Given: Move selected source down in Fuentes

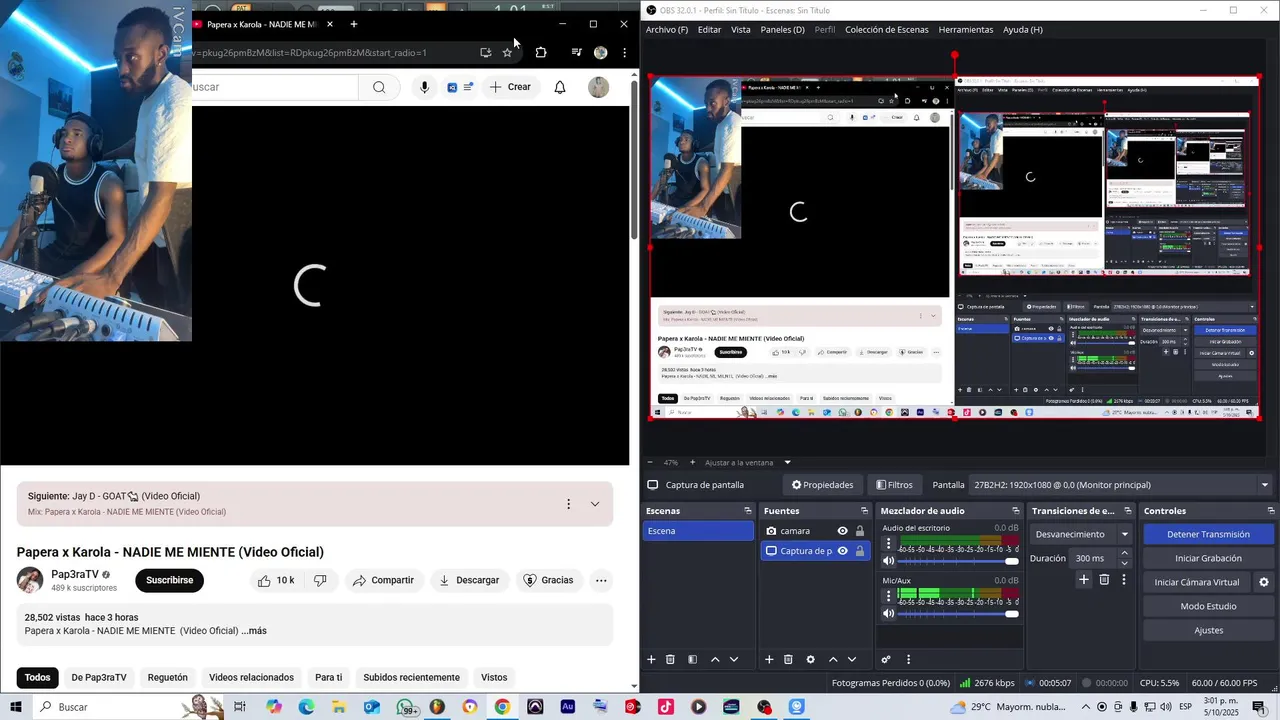Looking at the screenshot, I should [x=852, y=660].
